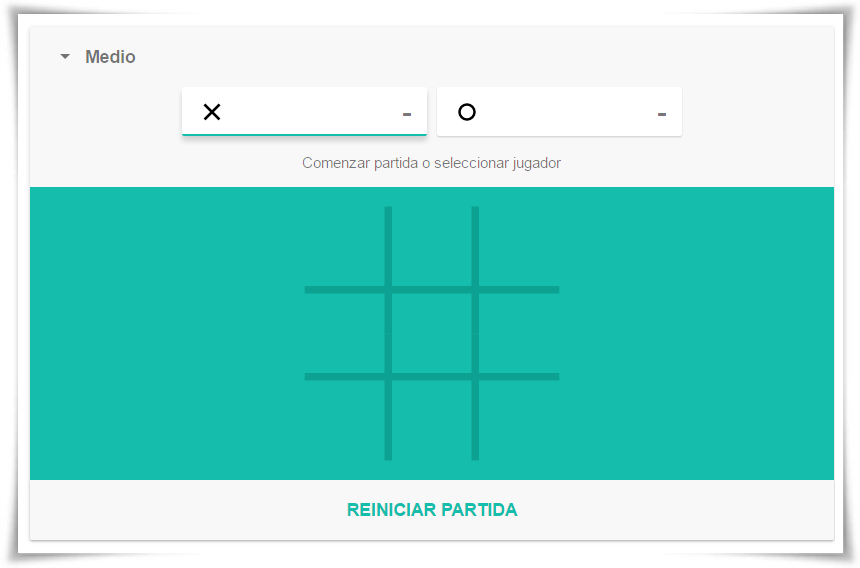860x568 pixels.
Task: Click REINICIAR PARTIDA button
Action: point(432,509)
